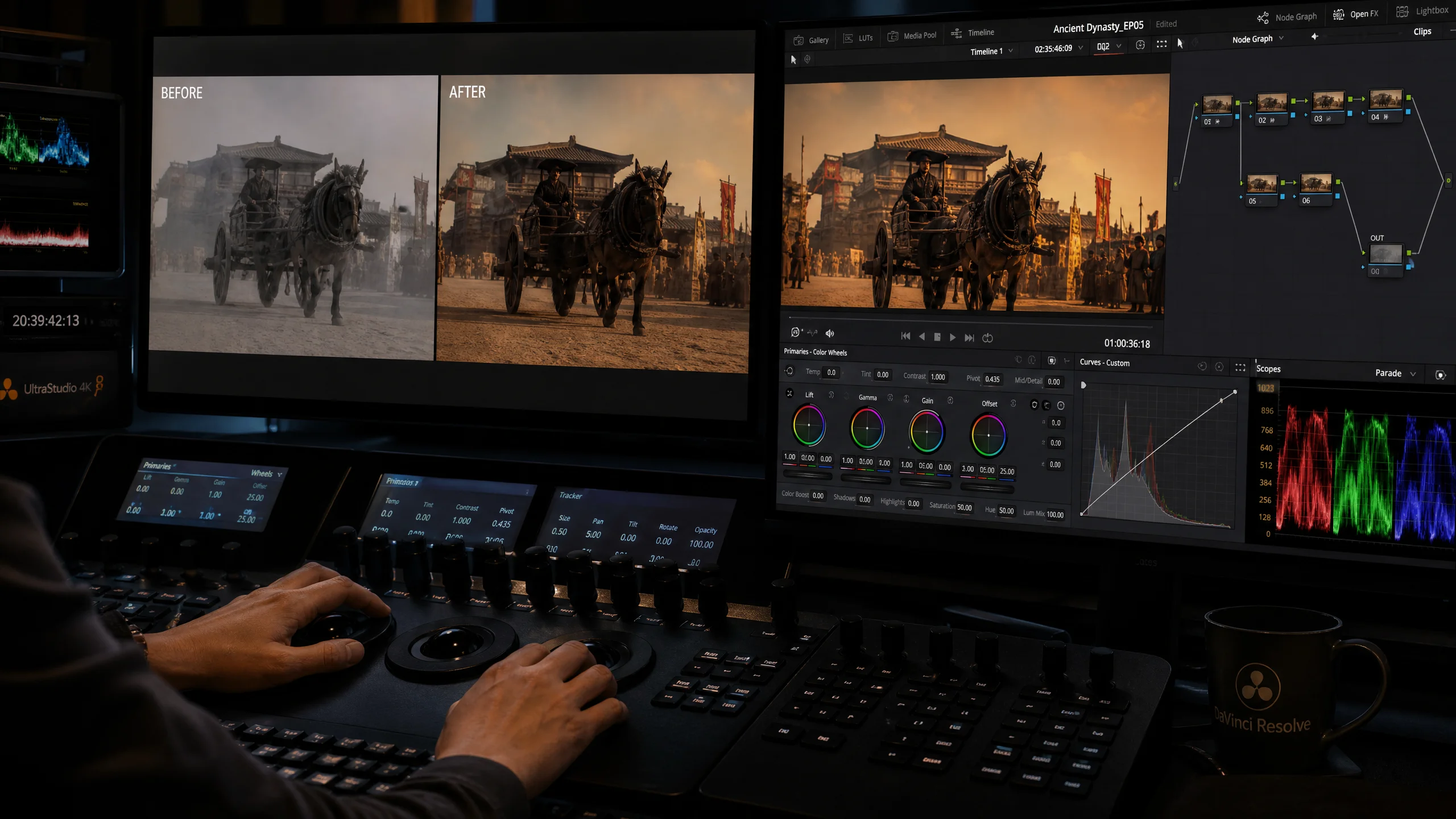This screenshot has height=819, width=1456.
Task: Click the Contrast value field
Action: 938,377
